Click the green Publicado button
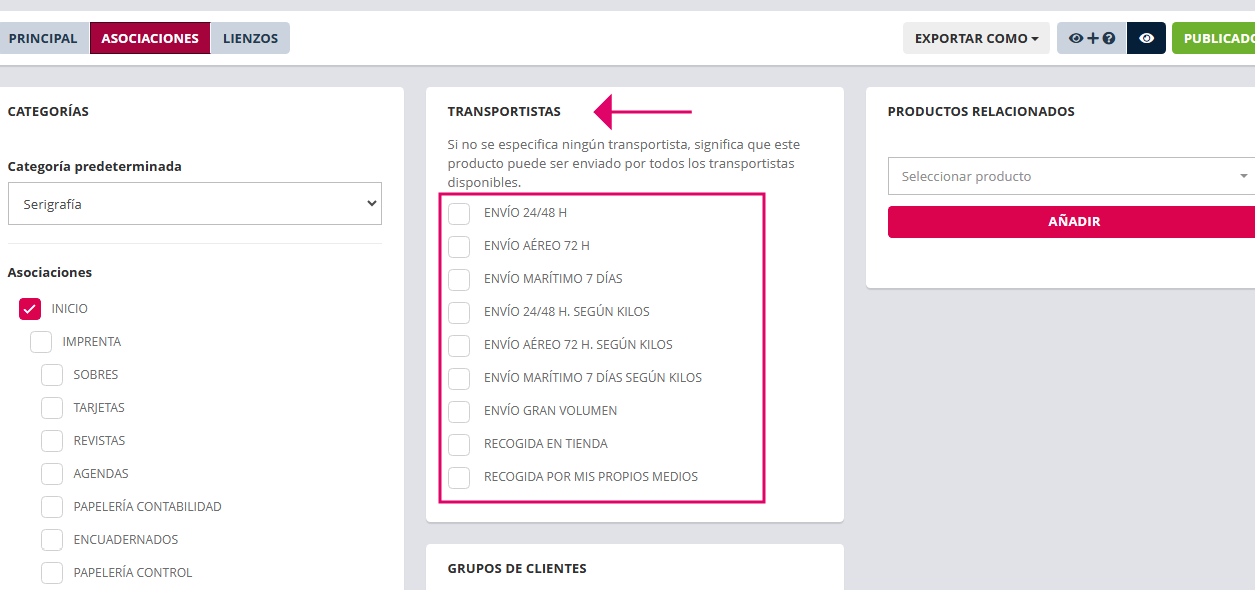 coord(1215,38)
